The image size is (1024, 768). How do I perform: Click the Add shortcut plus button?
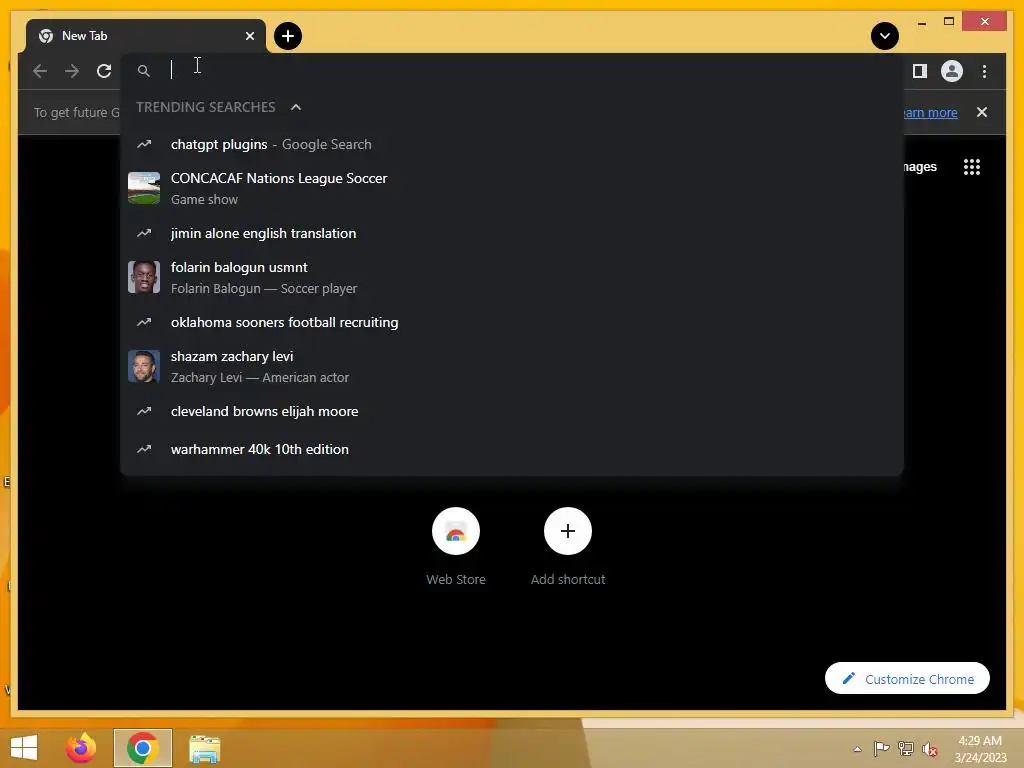568,531
